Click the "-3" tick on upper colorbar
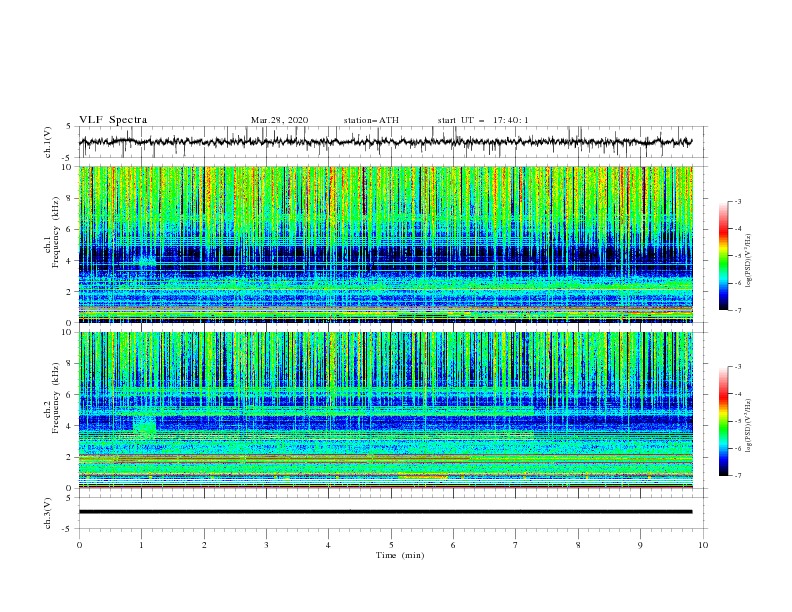 737,202
